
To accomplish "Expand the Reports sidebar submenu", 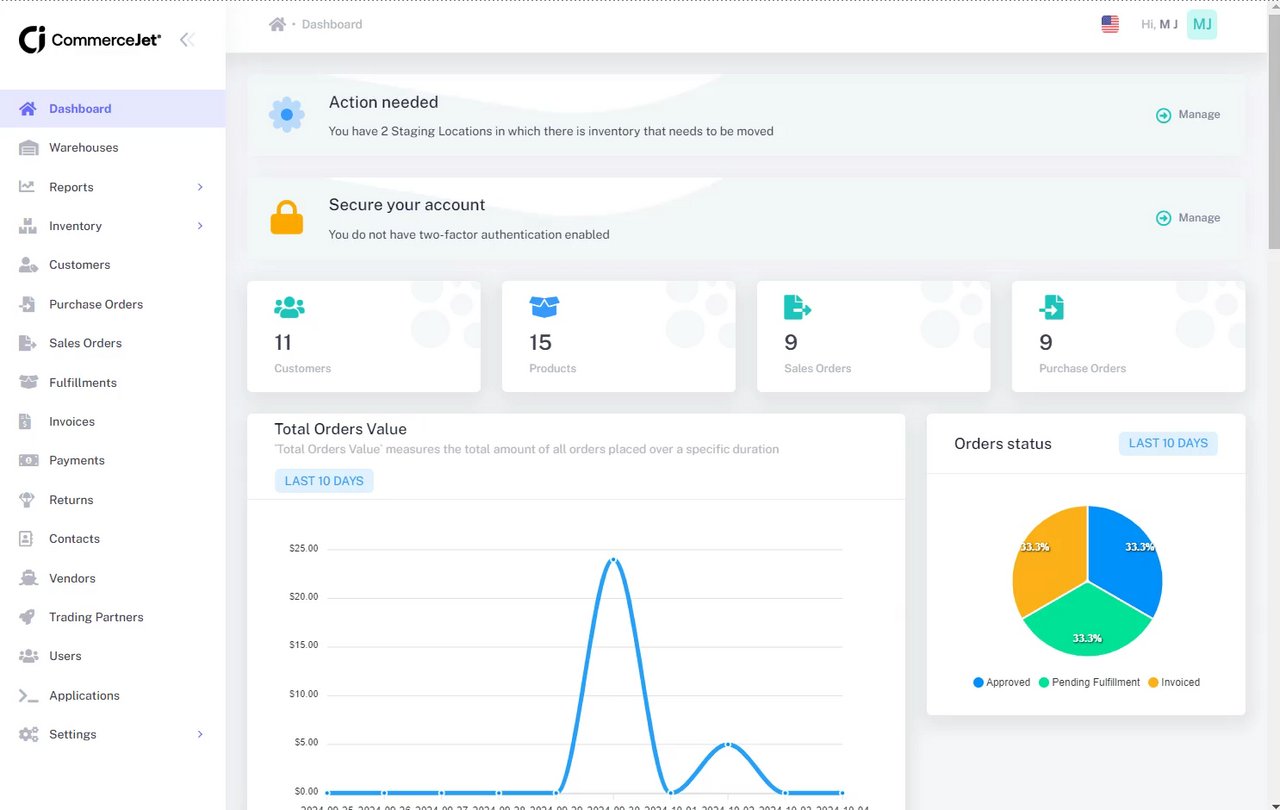I will point(112,187).
